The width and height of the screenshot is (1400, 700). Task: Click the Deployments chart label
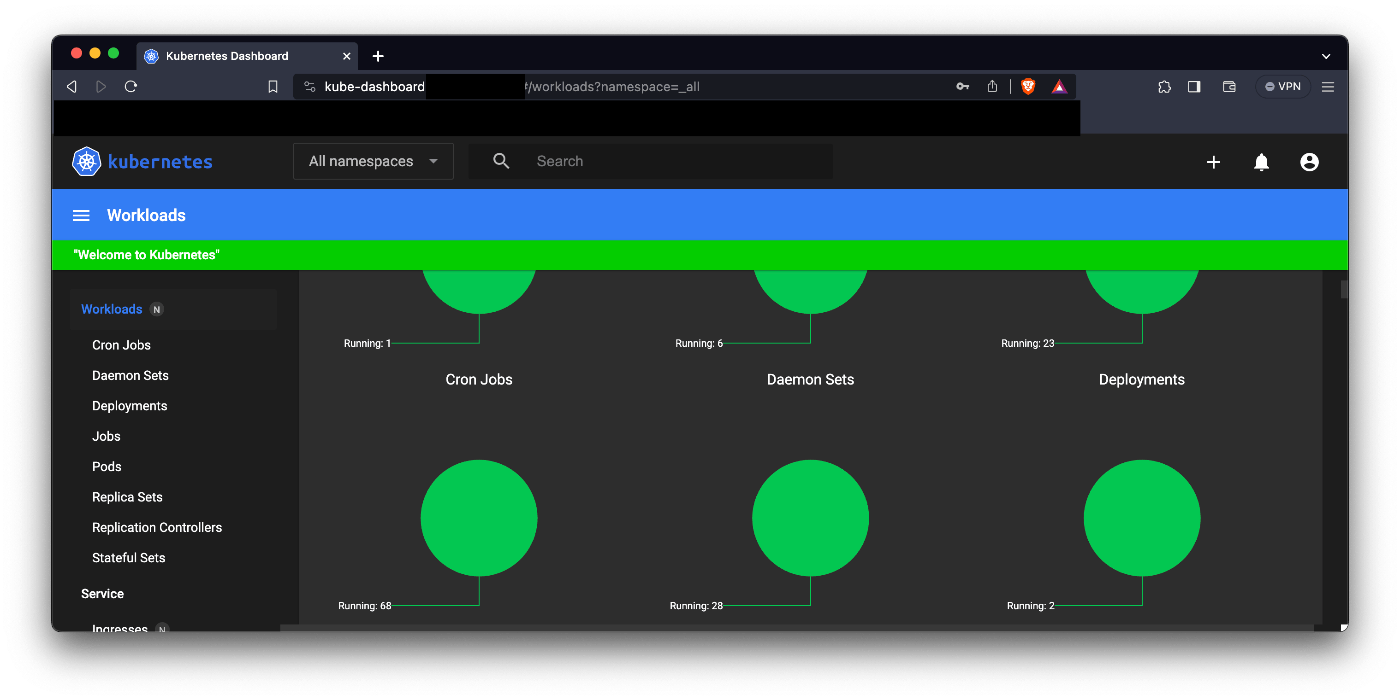[x=1141, y=380]
